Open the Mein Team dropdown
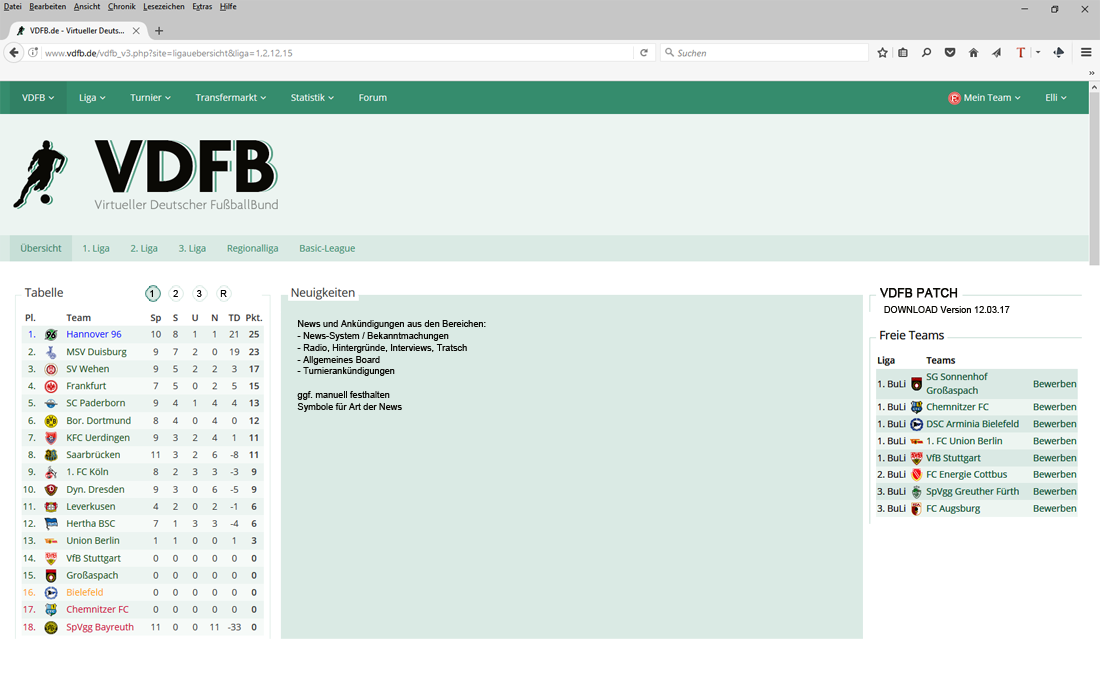Image resolution: width=1100 pixels, height=688 pixels. pos(985,98)
